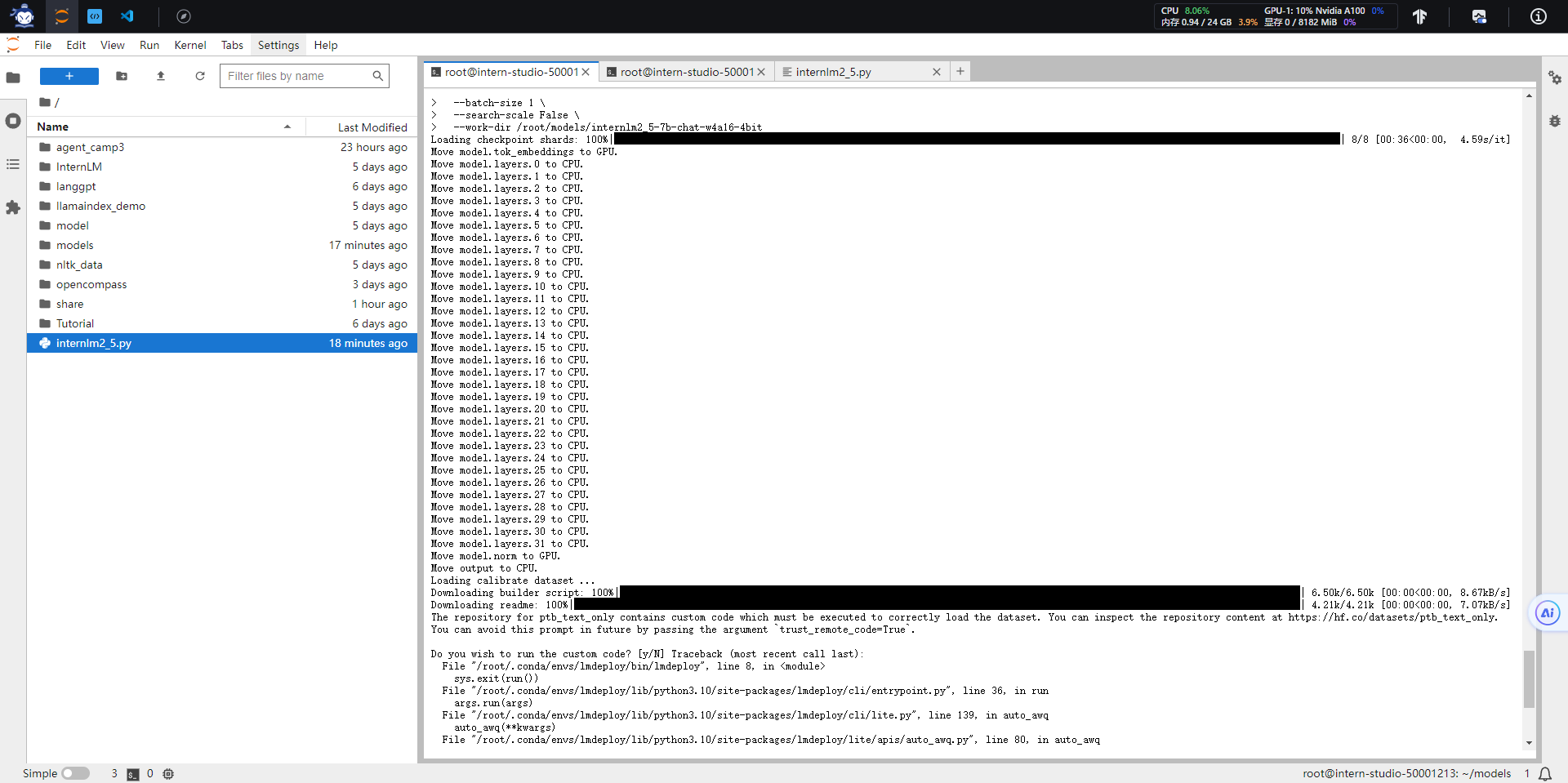Refresh the file list
Viewport: 1568px width, 783px height.
(200, 76)
